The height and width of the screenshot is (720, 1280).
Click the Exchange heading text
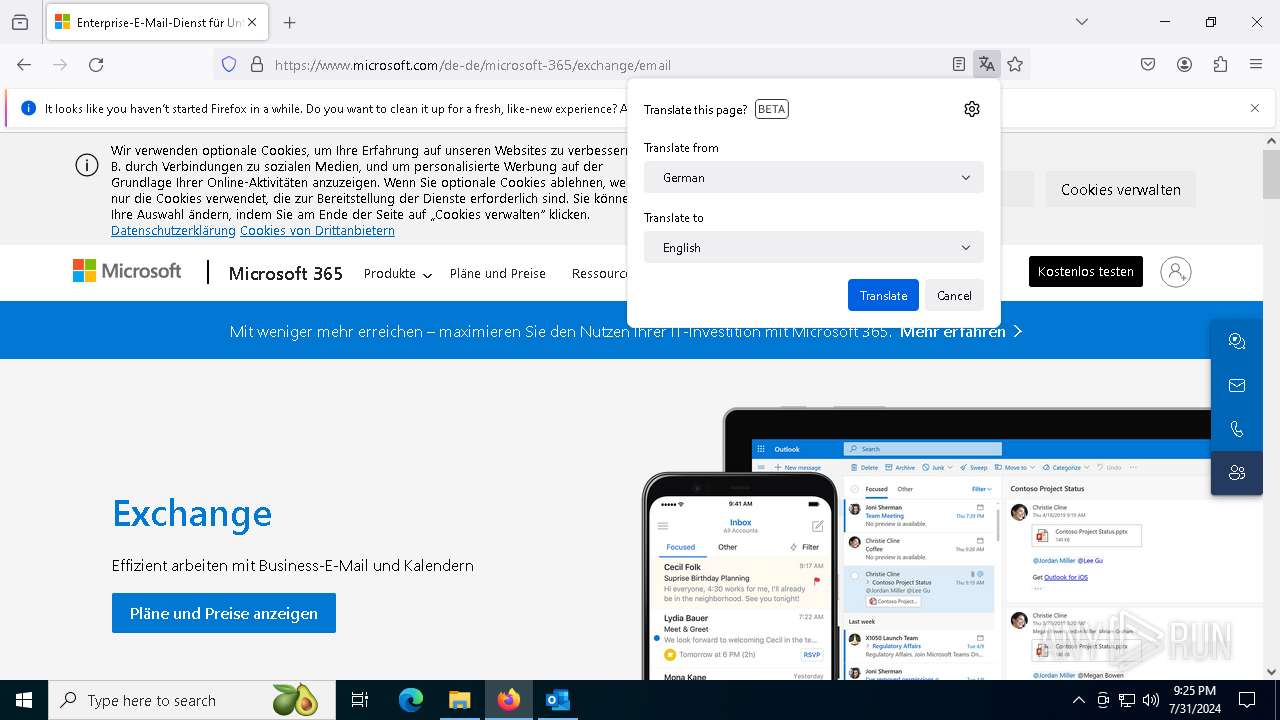(192, 513)
